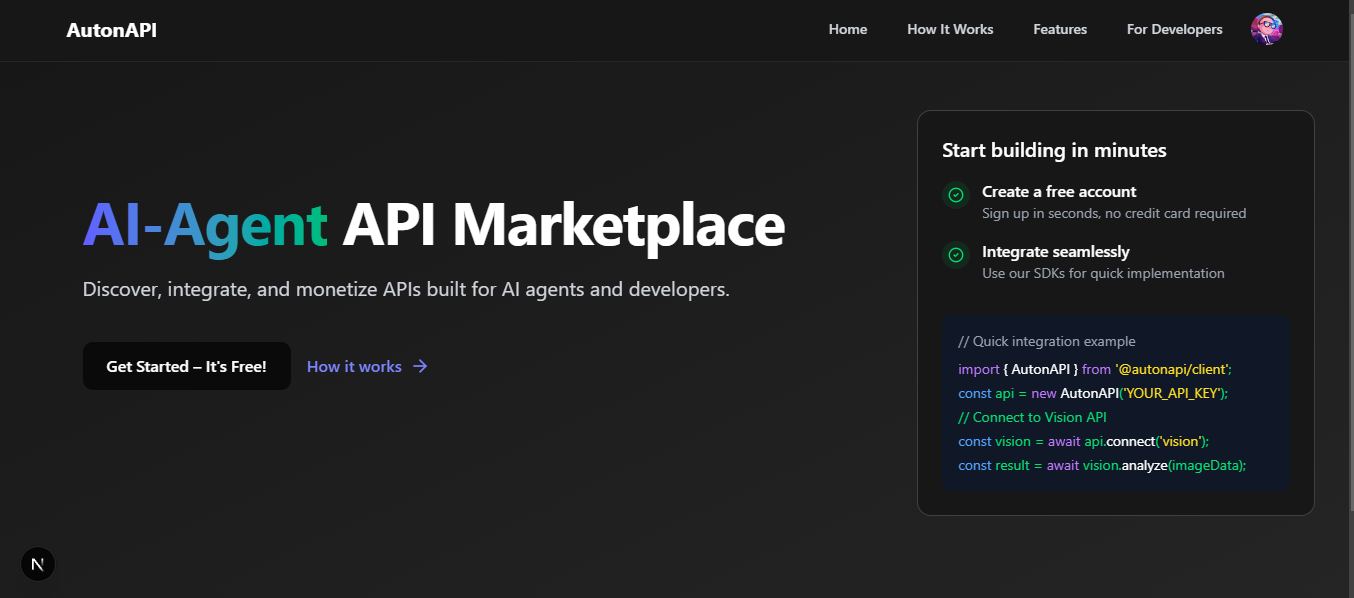The height and width of the screenshot is (598, 1354).
Task: Click the checkmark beside Create a free account
Action: coord(955,195)
